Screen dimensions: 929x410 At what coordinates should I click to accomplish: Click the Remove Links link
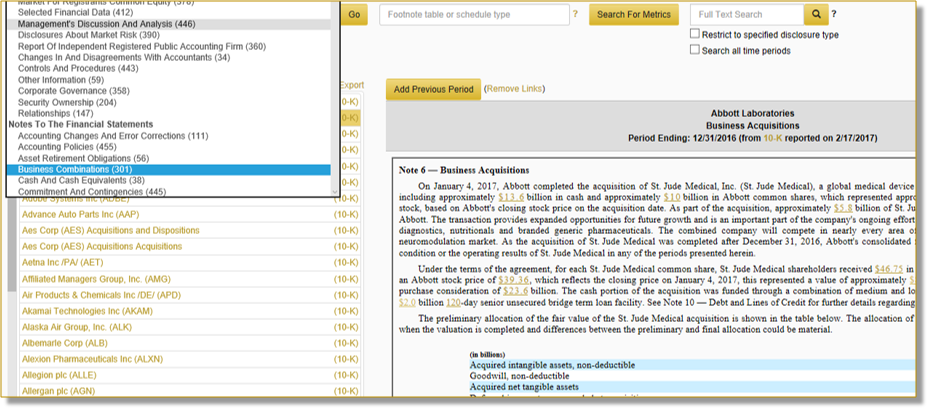514,89
